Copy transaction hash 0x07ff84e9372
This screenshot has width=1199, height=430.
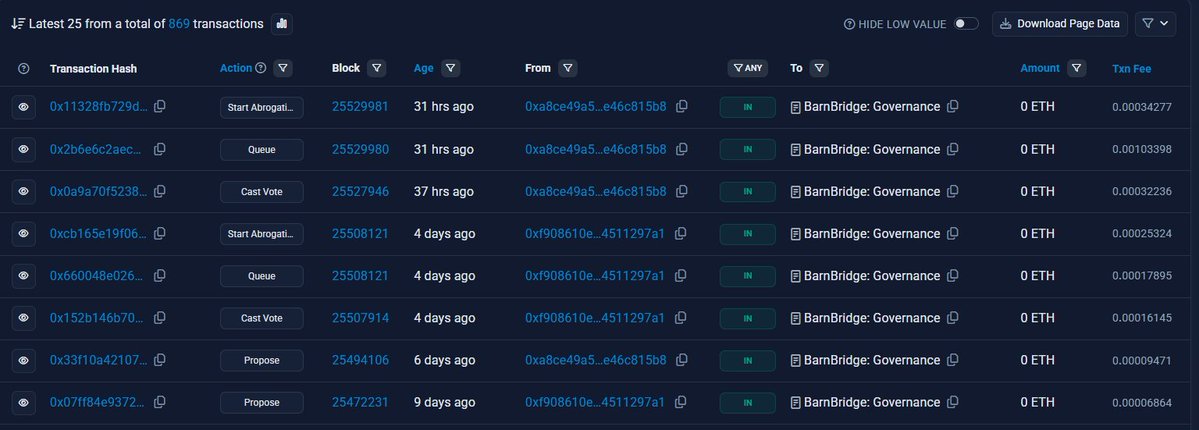click(160, 402)
